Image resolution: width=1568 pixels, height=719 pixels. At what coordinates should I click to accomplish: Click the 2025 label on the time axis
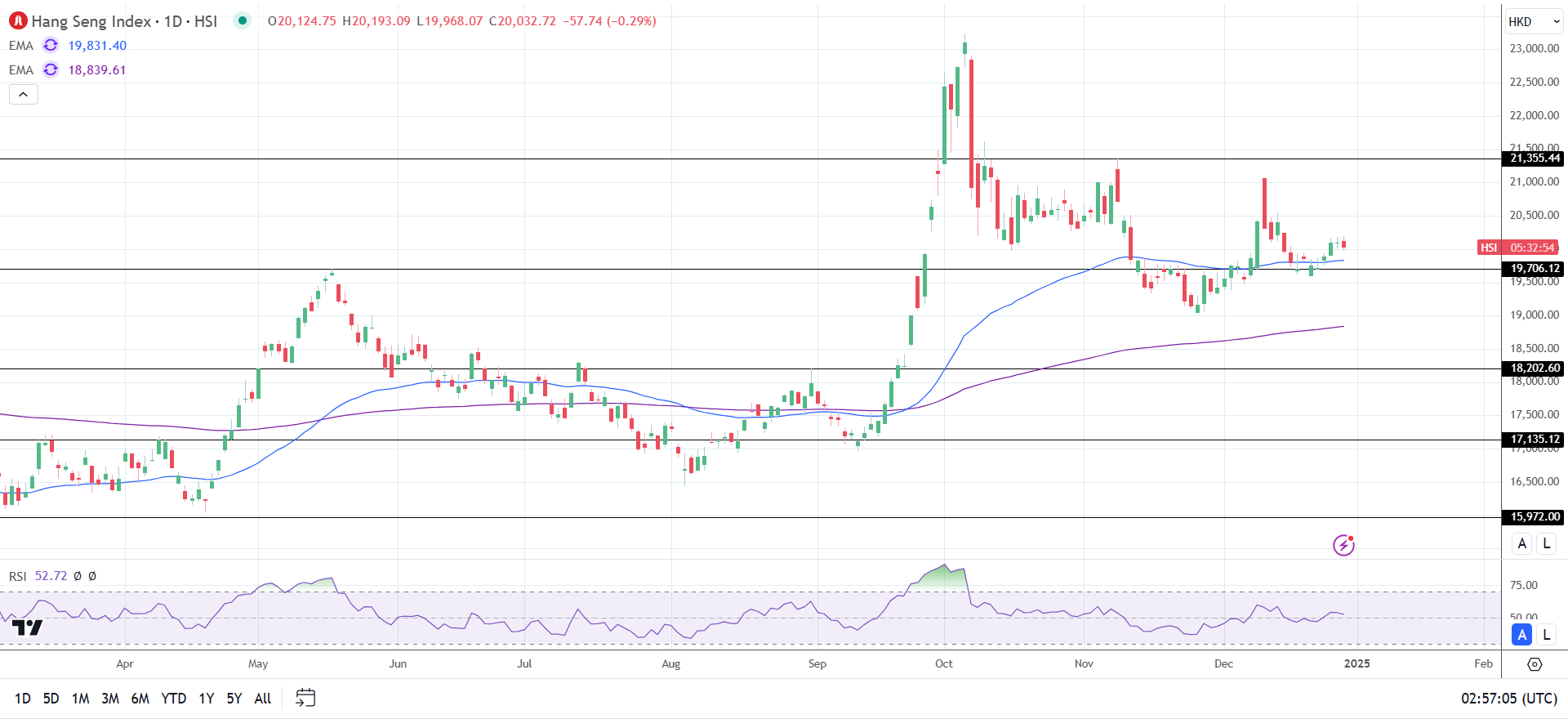1357,663
